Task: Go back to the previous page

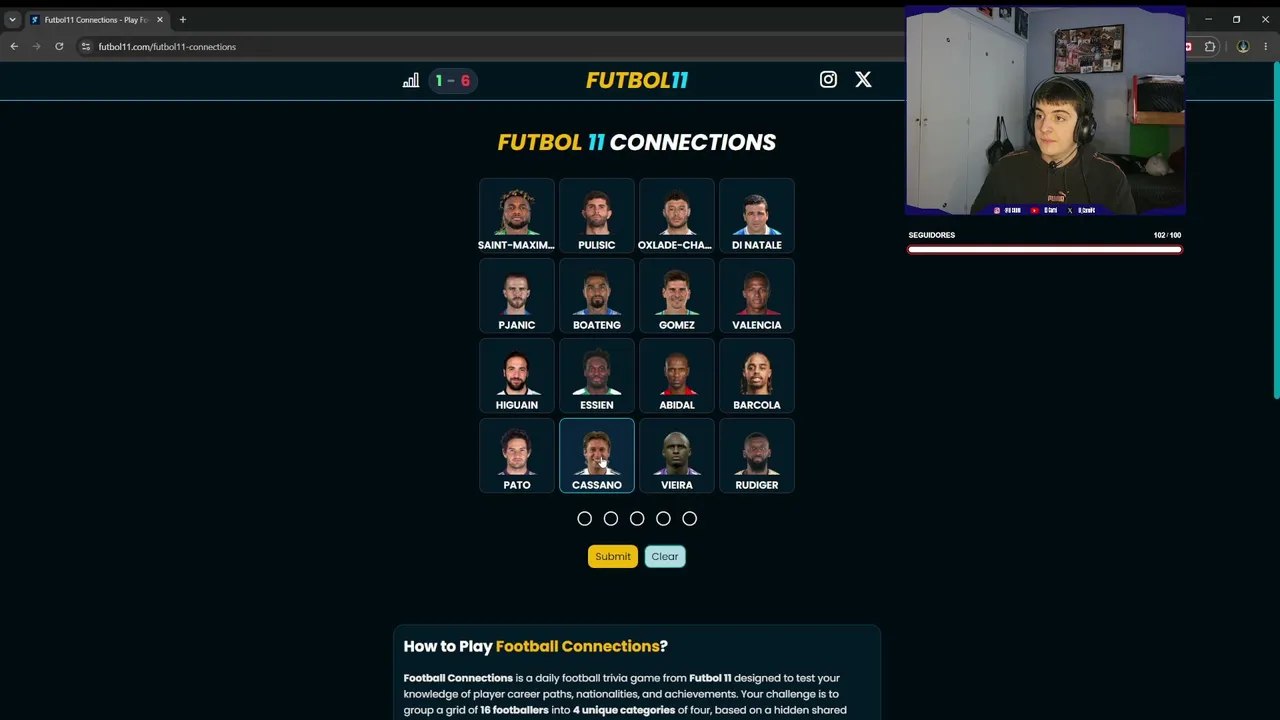Action: tap(14, 46)
